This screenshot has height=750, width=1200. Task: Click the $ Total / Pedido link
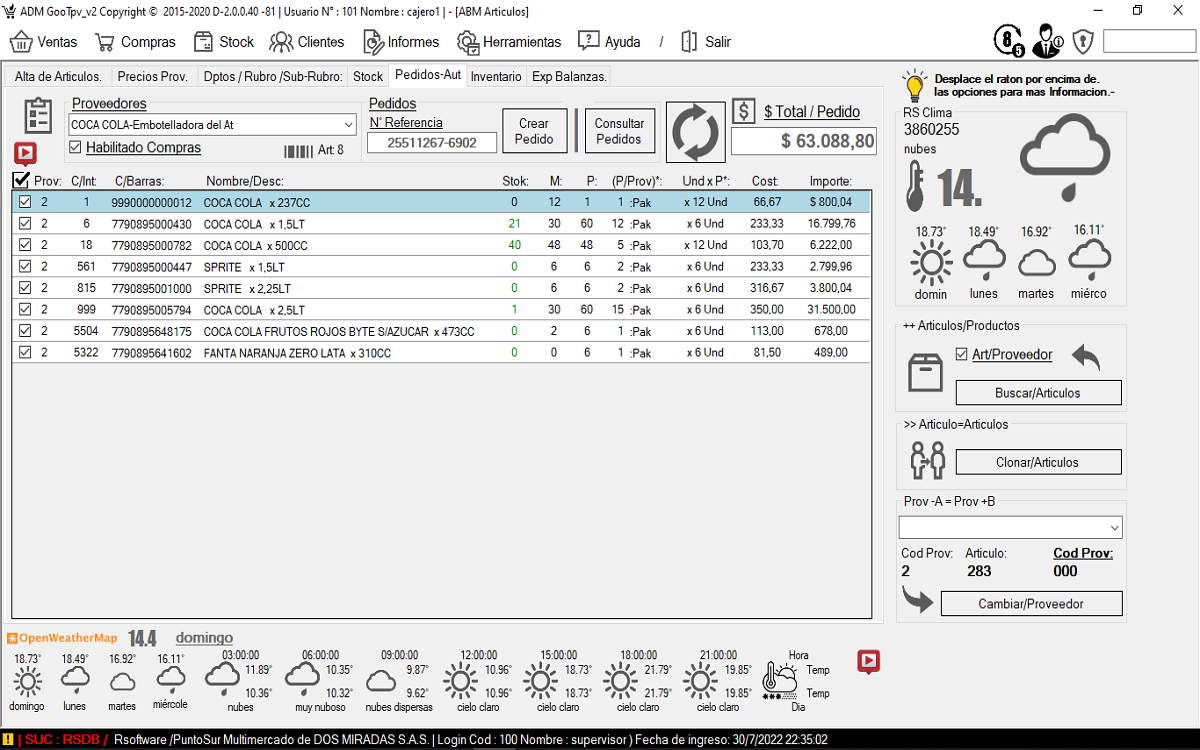(811, 112)
